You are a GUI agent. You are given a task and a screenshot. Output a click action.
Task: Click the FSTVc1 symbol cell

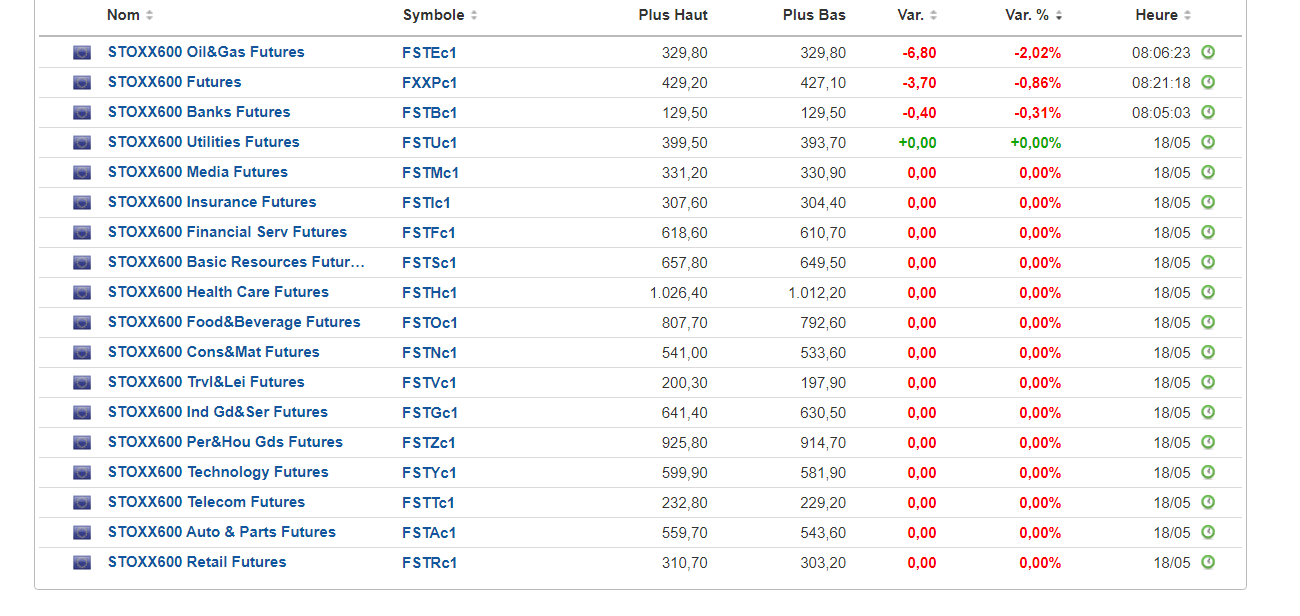click(430, 383)
